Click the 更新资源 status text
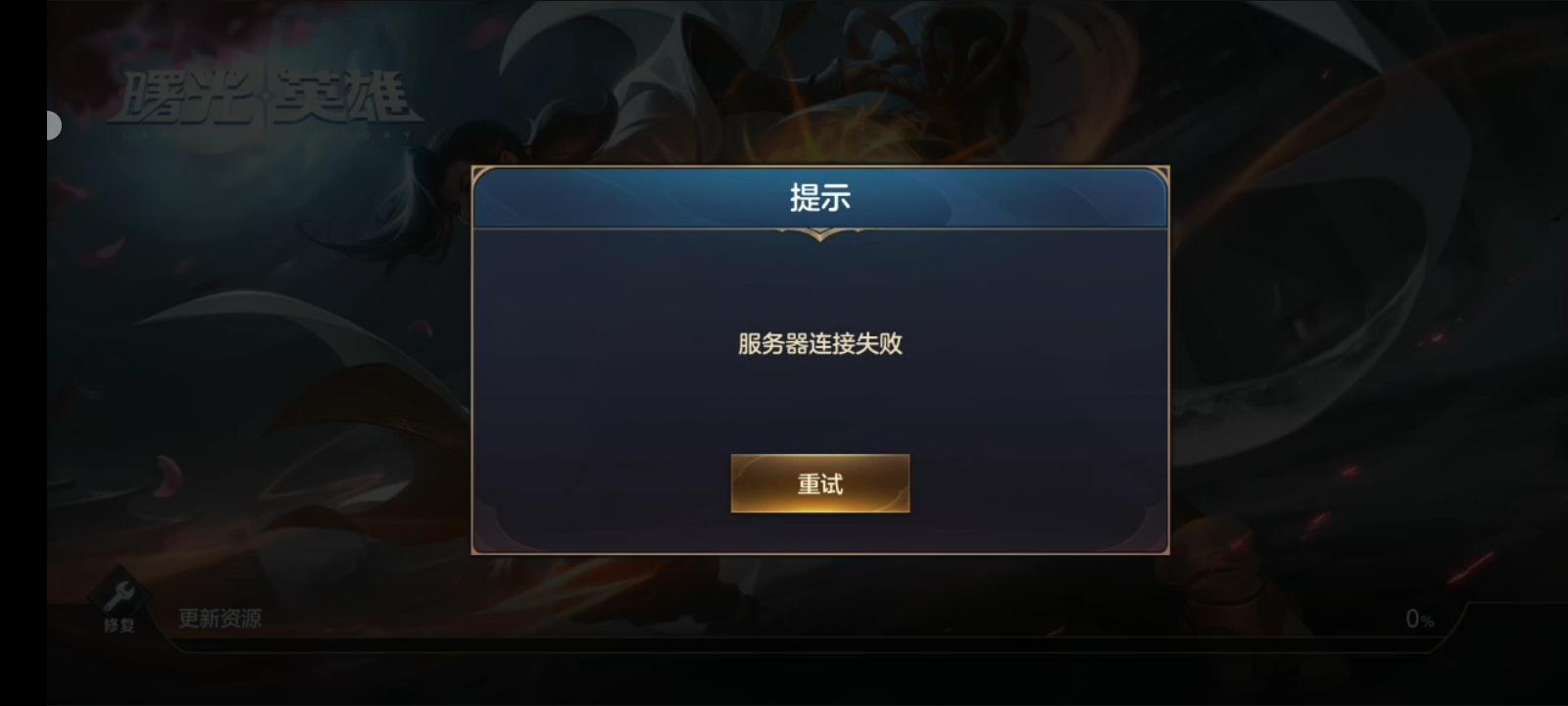The width and height of the screenshot is (1568, 706). point(220,618)
